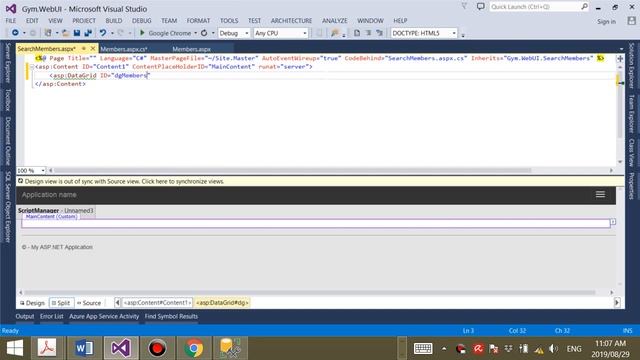Click the Avira antivirus tray icon
This screenshot has width=640, height=360.
(478, 349)
